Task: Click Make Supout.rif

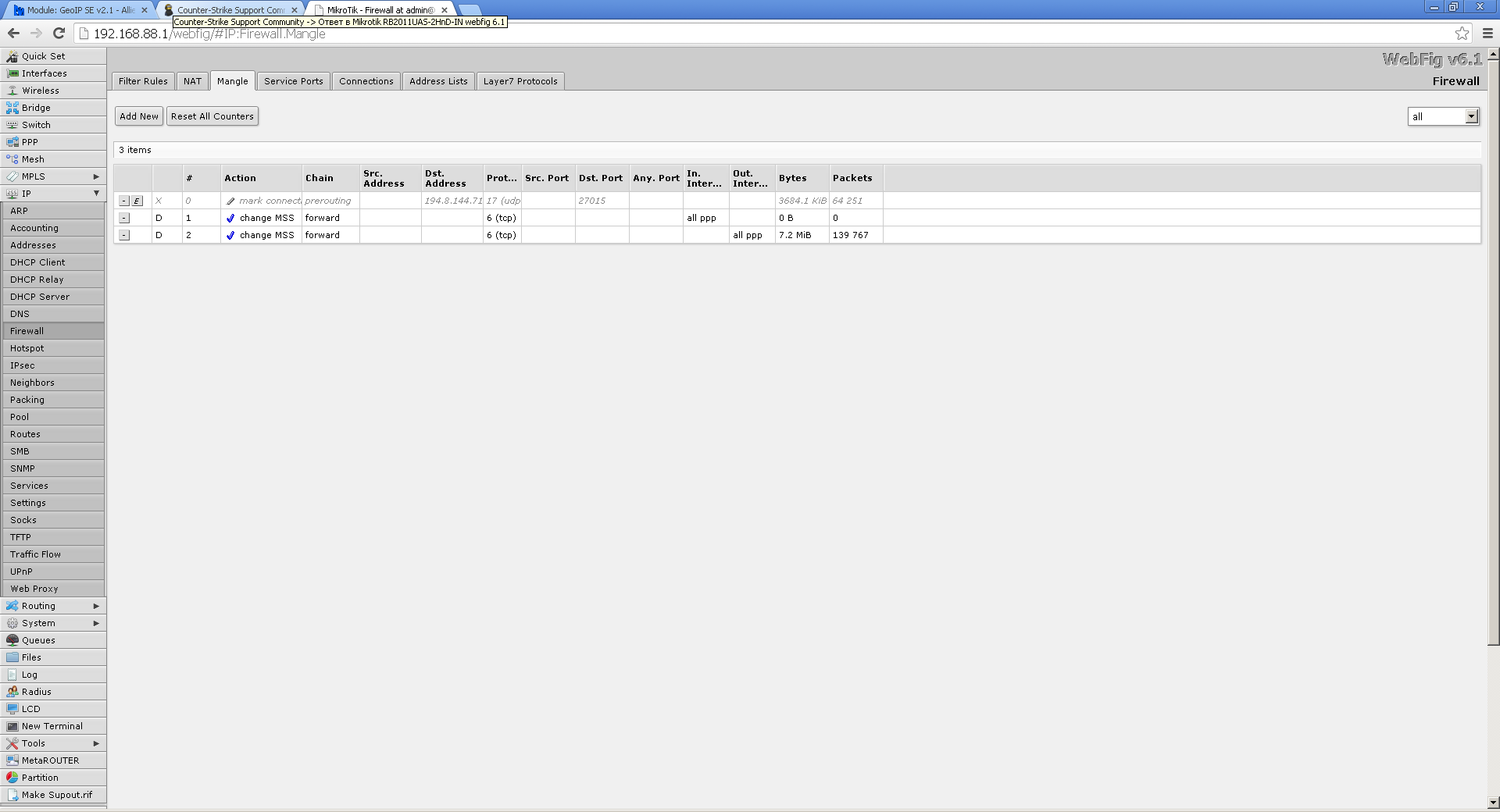Action: [x=53, y=795]
